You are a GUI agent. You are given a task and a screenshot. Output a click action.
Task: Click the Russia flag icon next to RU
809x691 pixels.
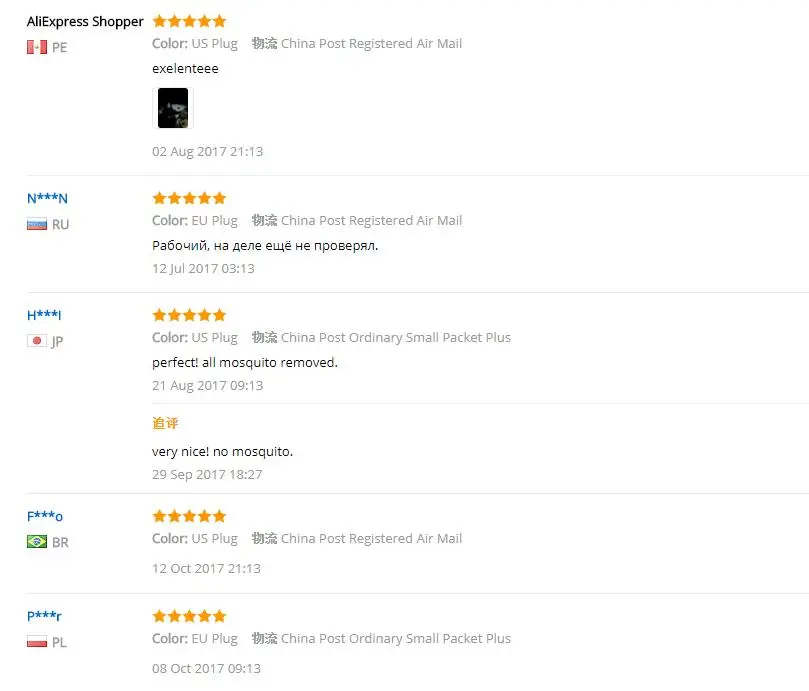(x=37, y=224)
